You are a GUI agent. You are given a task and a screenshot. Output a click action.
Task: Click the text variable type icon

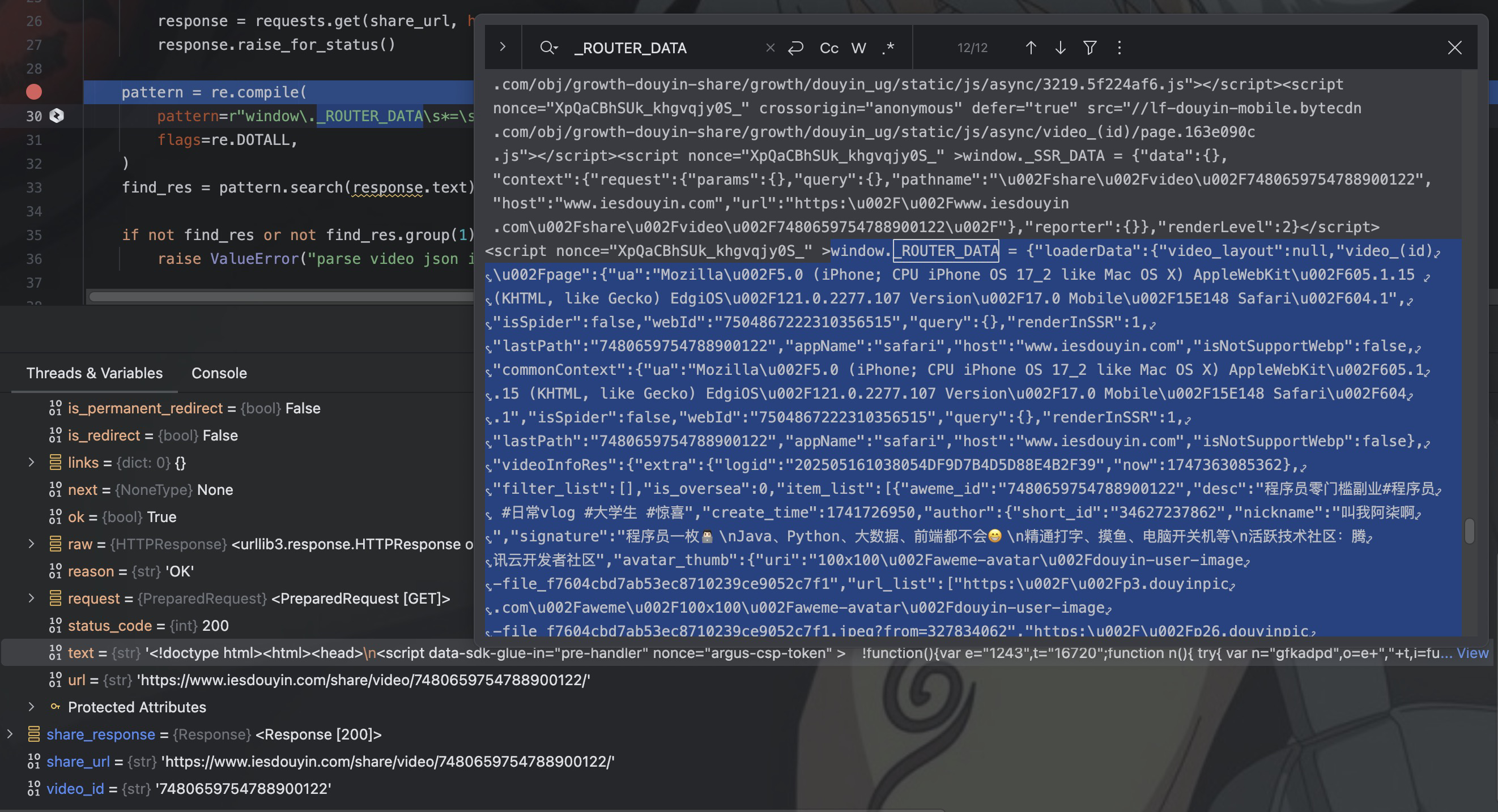pyautogui.click(x=56, y=653)
